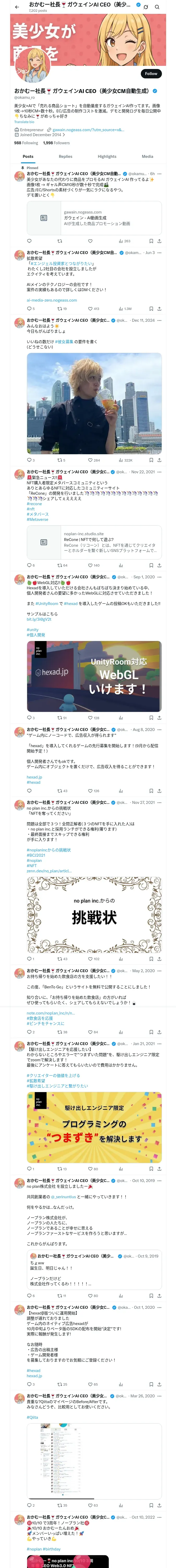Share the Dec 11, 2024 photo post

[x=160, y=460]
